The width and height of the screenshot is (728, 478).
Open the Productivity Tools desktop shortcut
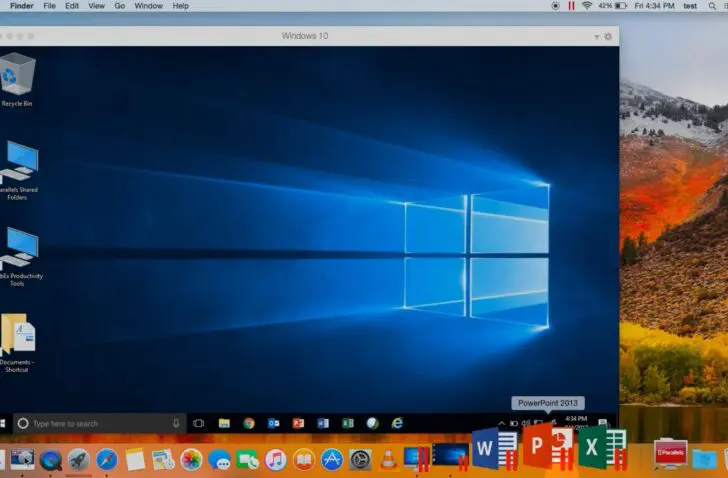coord(20,257)
